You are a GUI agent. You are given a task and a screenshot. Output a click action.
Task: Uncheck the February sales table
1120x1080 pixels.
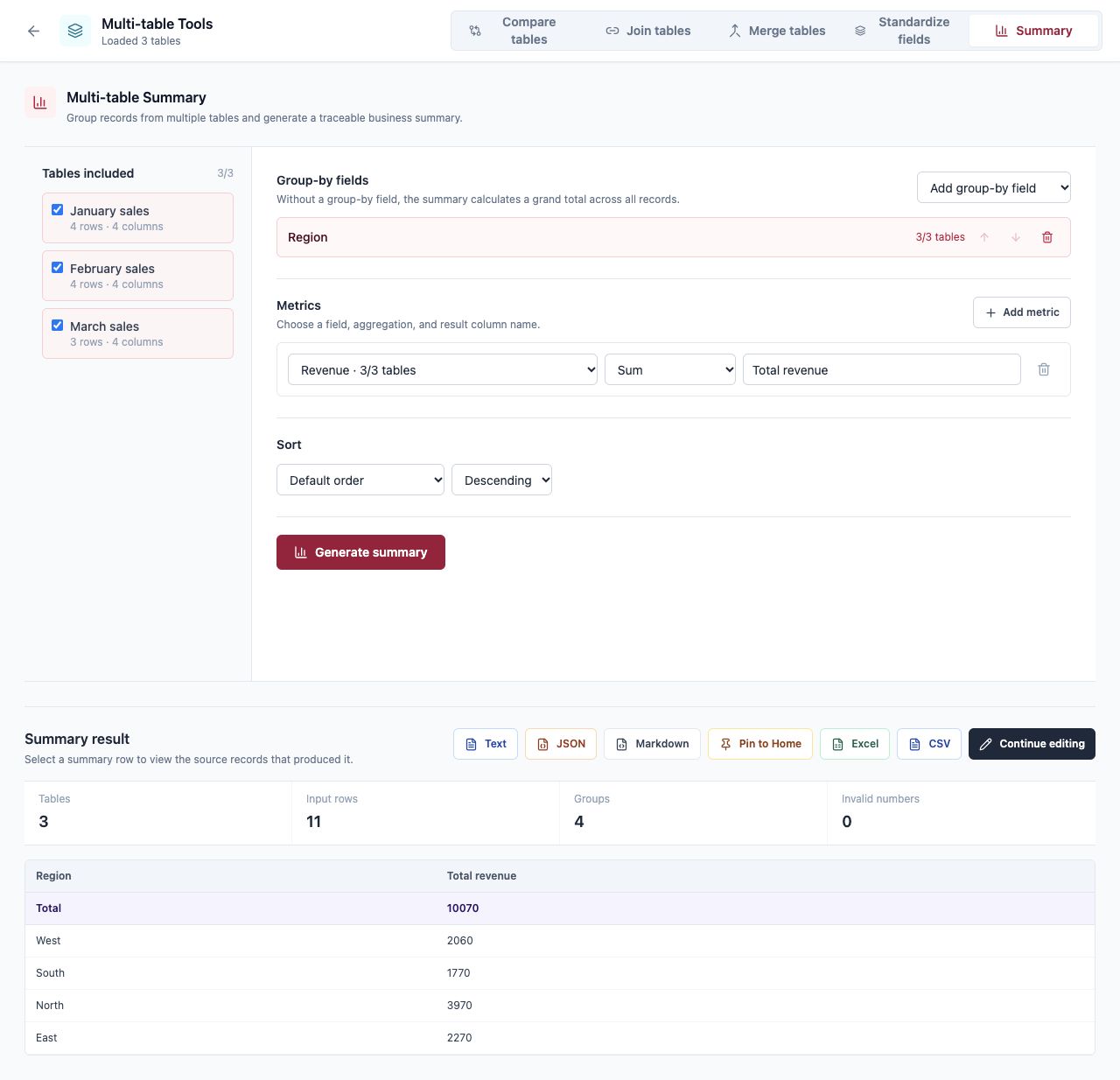pos(58,268)
